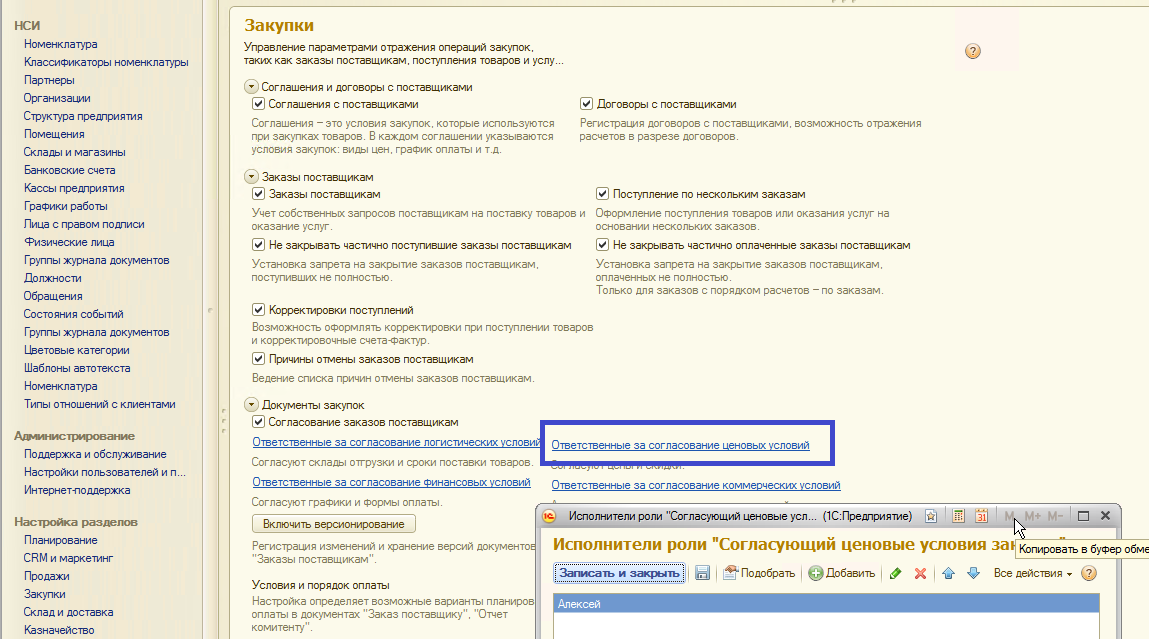The width and height of the screenshot is (1149, 639).
Task: Toggle 'Поступление по нескольким заказам' checkbox
Action: tap(603, 194)
